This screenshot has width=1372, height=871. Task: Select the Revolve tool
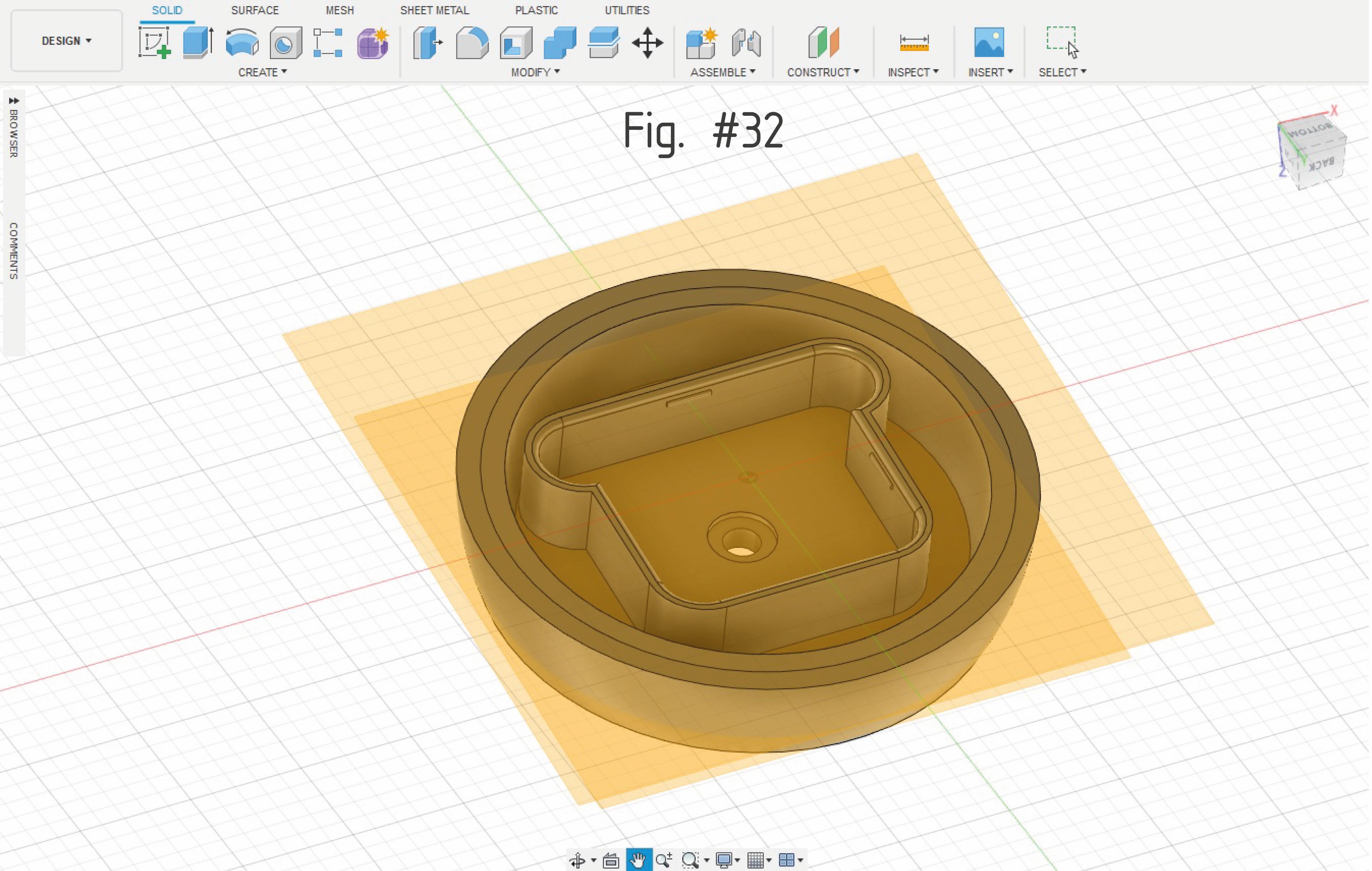click(x=241, y=43)
